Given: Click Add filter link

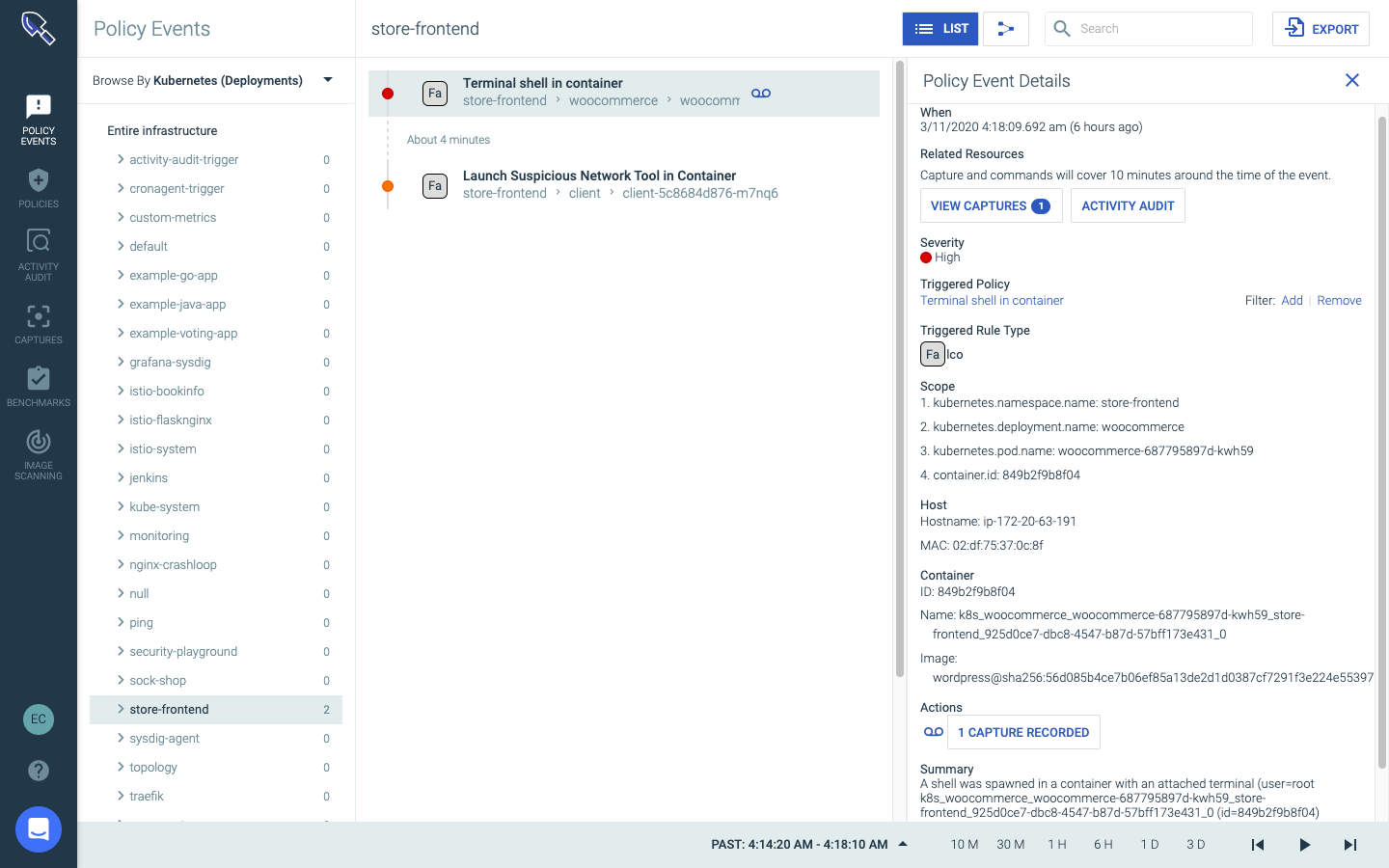Looking at the screenshot, I should coord(1292,301).
